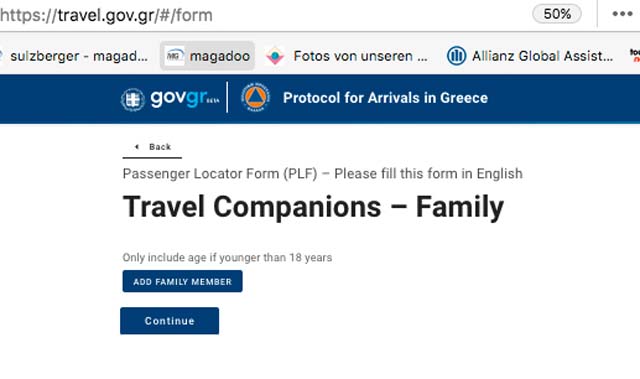640x379 pixels.
Task: Click the back arrow icon beside Back
Action: 137,146
